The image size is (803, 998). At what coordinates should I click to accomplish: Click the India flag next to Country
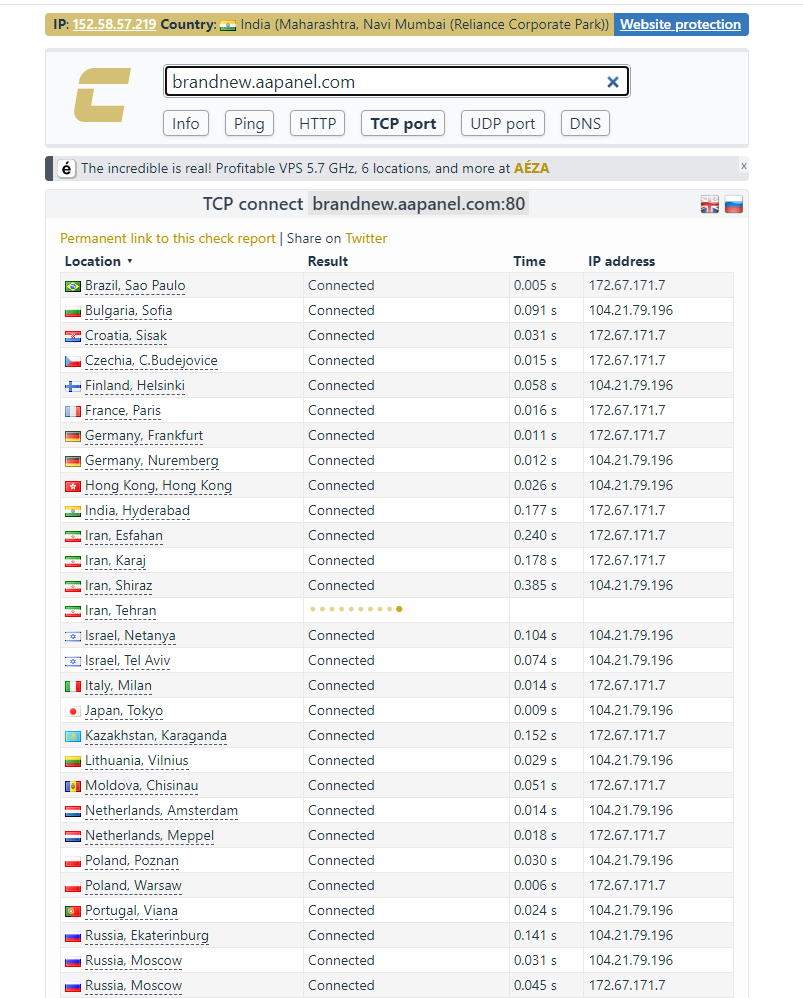pyautogui.click(x=228, y=25)
